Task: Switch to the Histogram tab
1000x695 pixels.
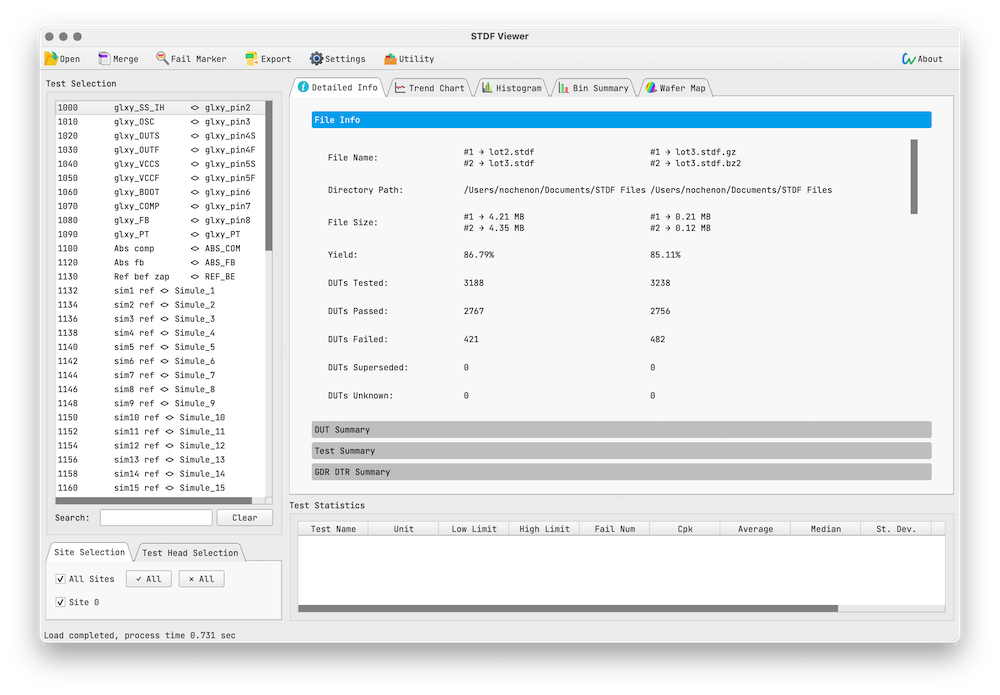Action: pyautogui.click(x=511, y=88)
